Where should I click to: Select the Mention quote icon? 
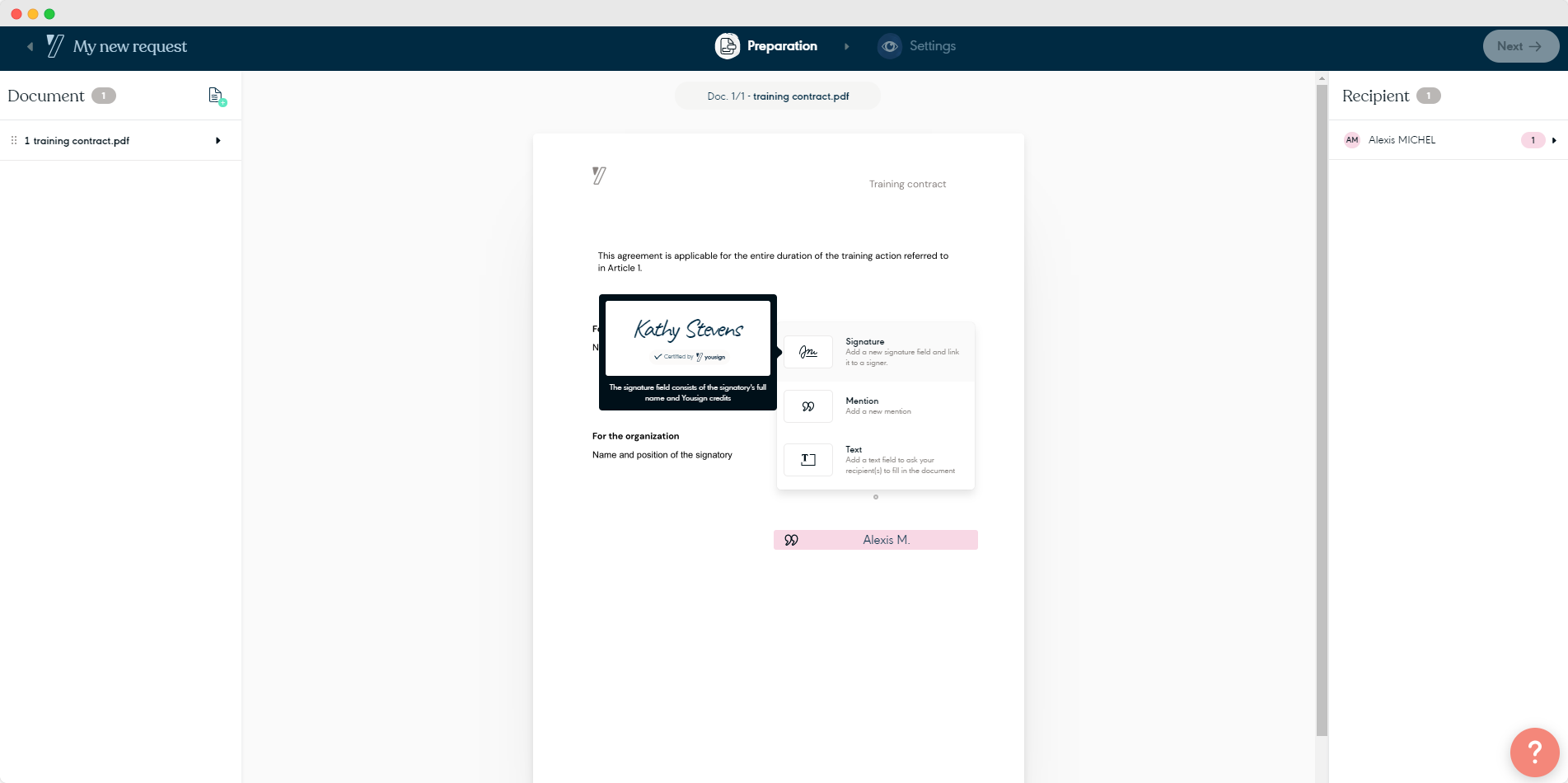[807, 406]
